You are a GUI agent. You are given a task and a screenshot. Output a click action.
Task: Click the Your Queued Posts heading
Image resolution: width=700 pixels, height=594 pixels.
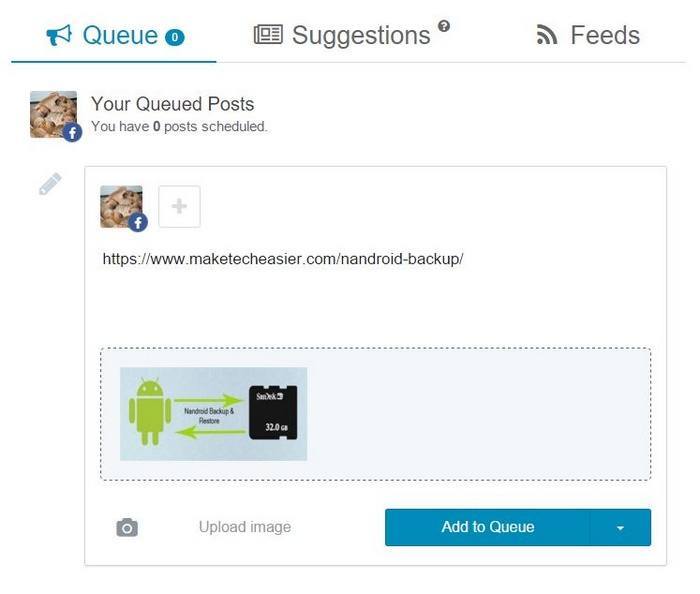pyautogui.click(x=172, y=104)
